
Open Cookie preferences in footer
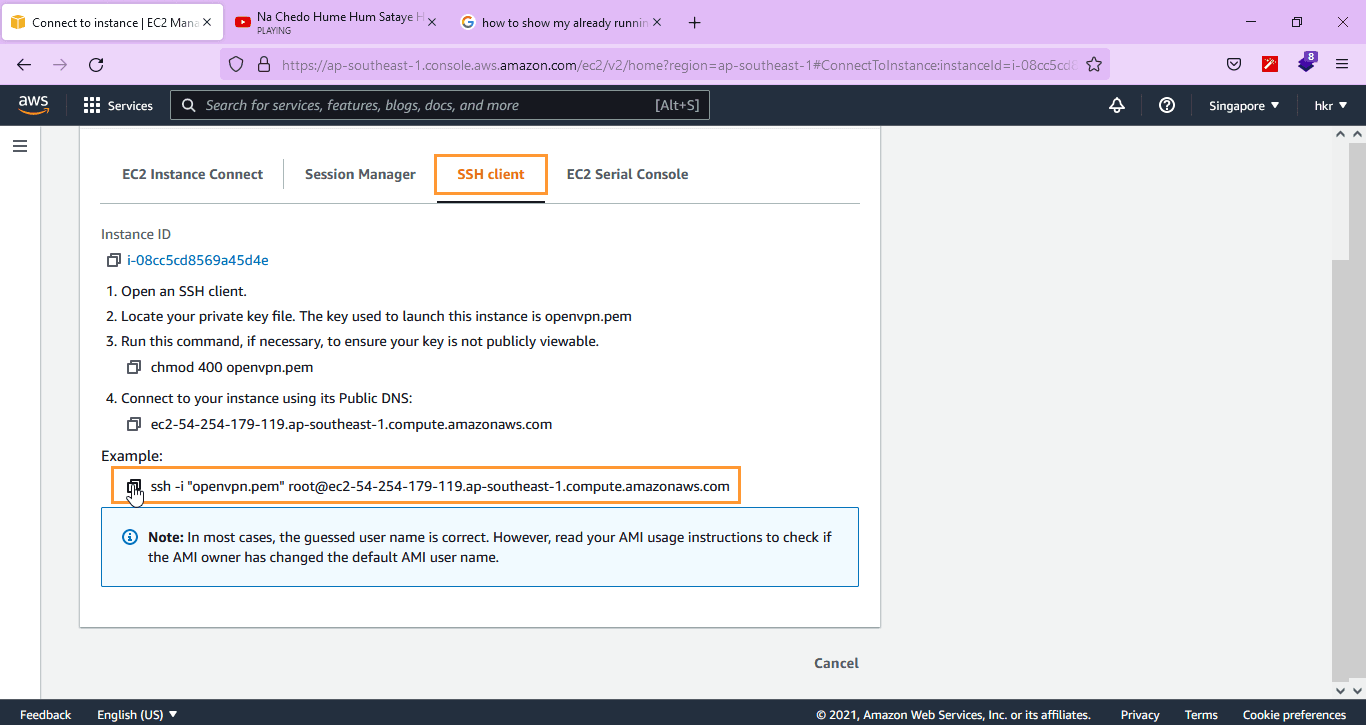[1294, 714]
